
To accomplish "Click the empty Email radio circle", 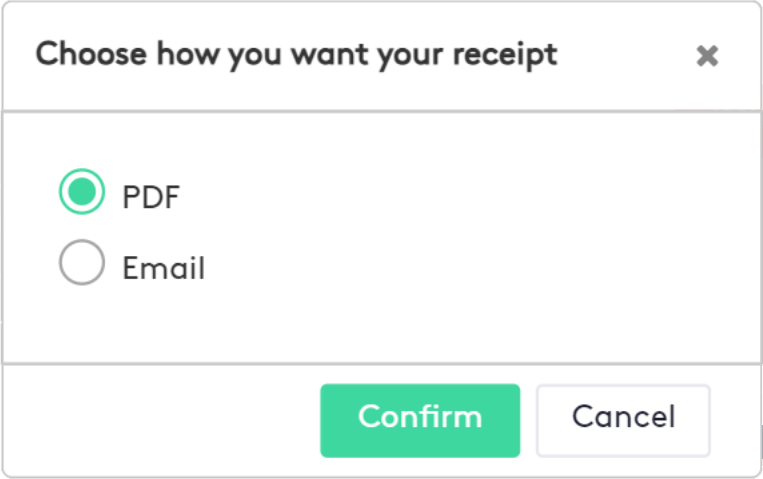I will [82, 265].
